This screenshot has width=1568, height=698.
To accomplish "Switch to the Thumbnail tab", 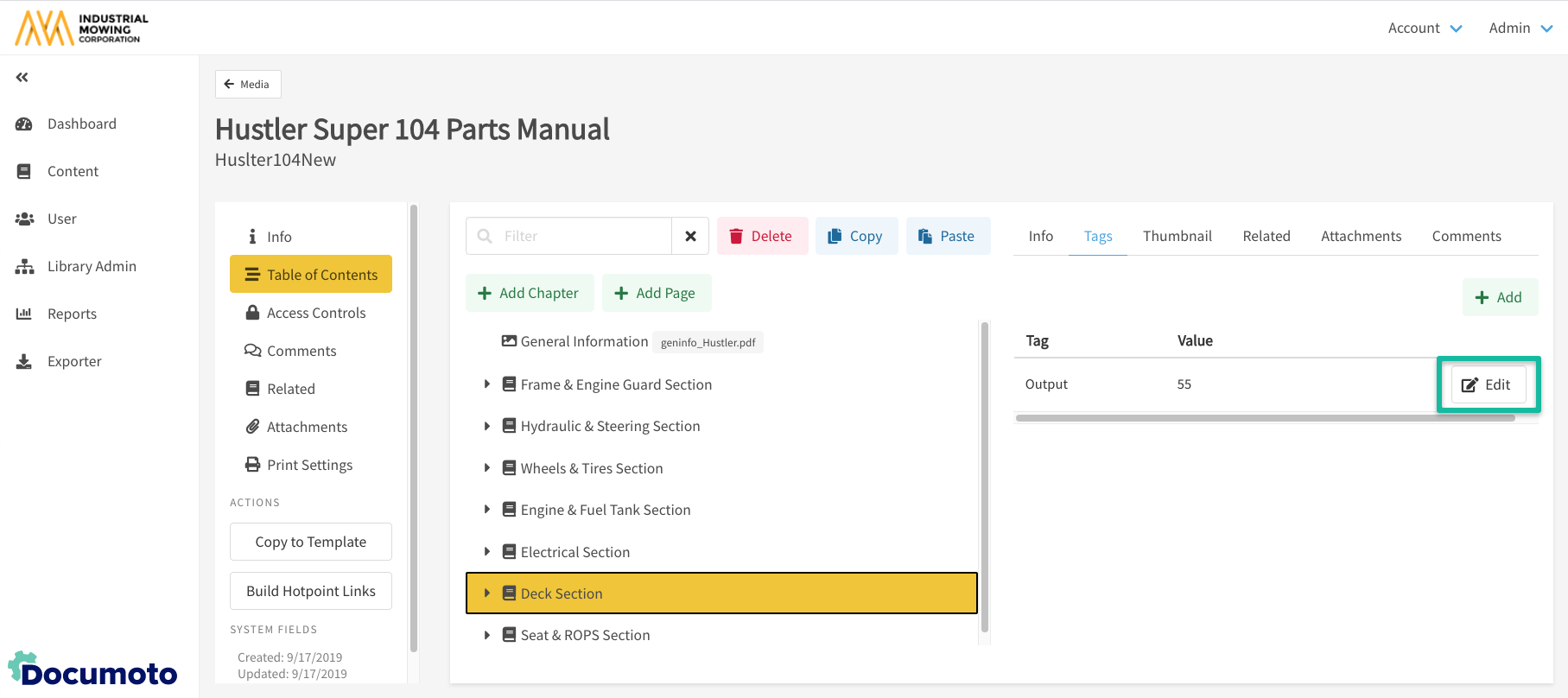I will click(x=1177, y=237).
